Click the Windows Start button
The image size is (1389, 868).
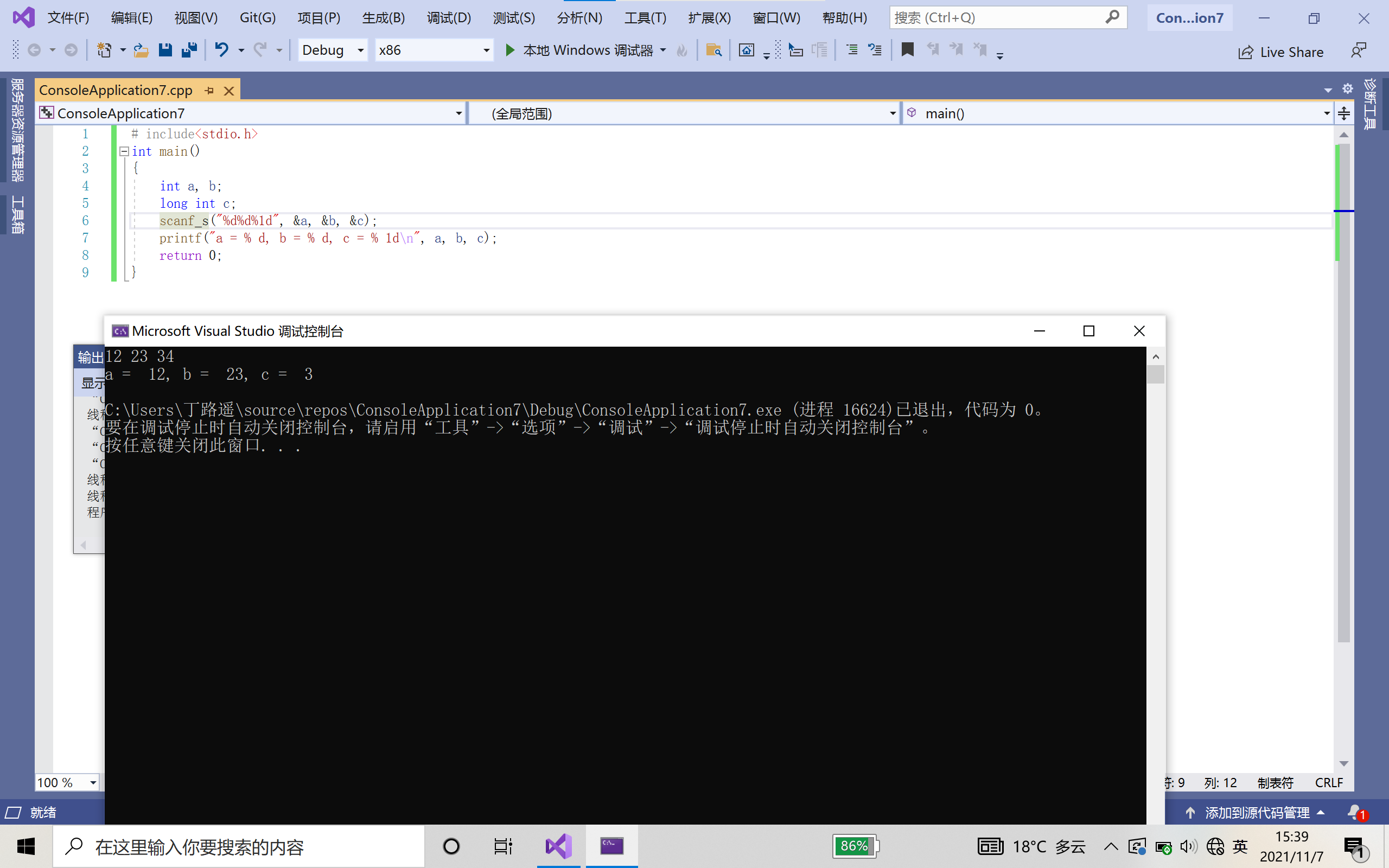[x=26, y=846]
